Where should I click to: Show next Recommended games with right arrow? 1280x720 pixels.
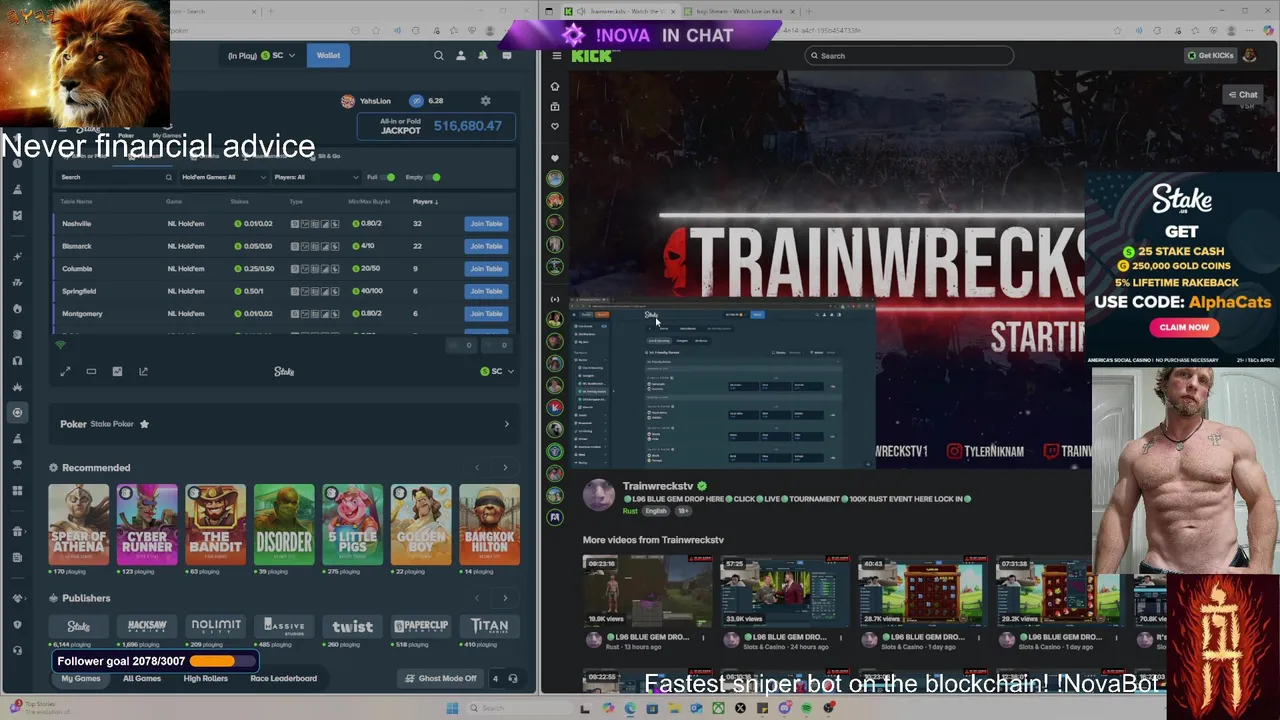[x=505, y=468]
